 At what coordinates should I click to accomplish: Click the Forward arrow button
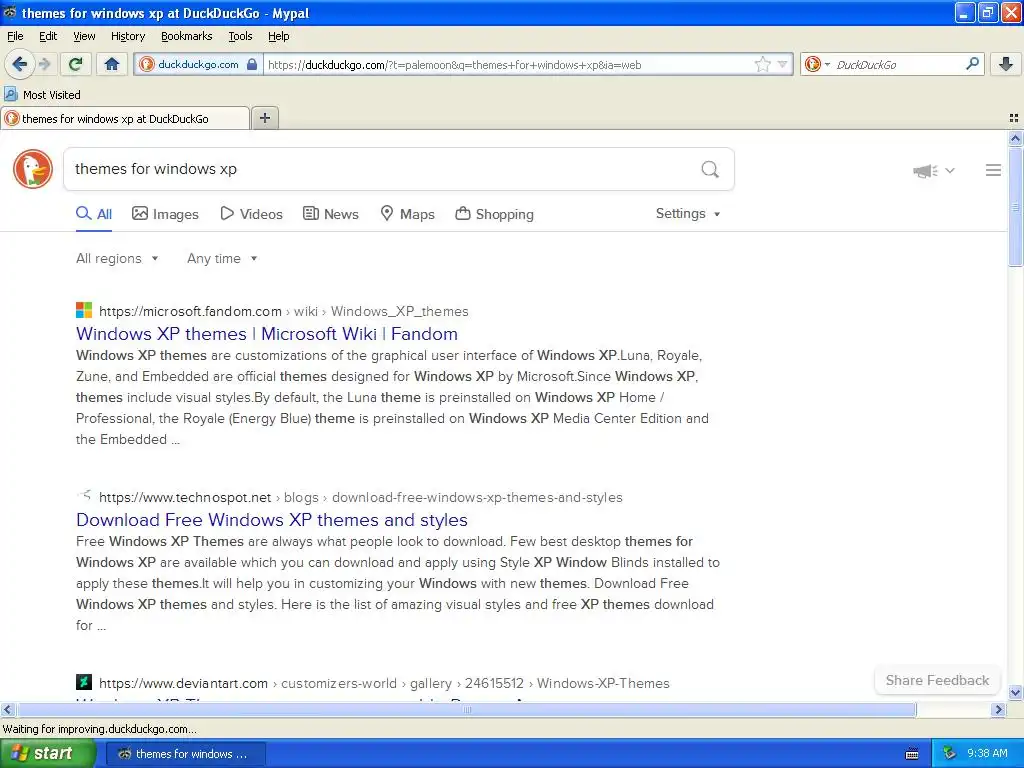click(44, 64)
